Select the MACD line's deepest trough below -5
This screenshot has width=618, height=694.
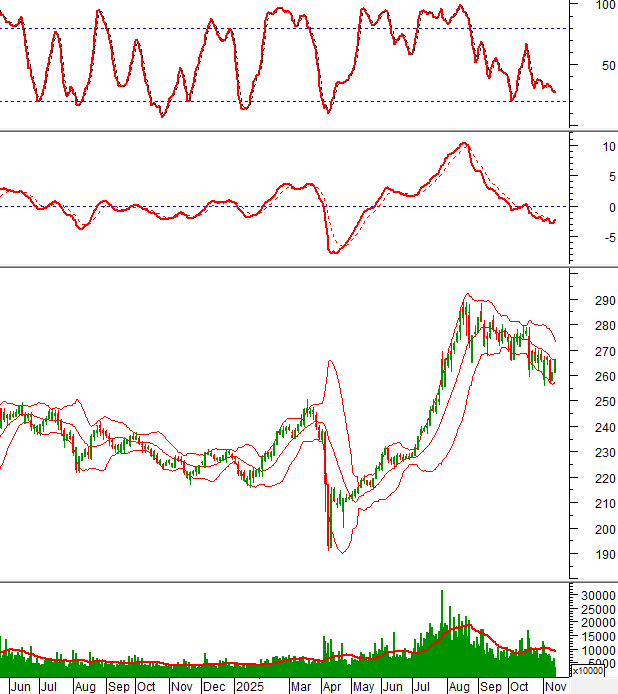click(x=334, y=252)
